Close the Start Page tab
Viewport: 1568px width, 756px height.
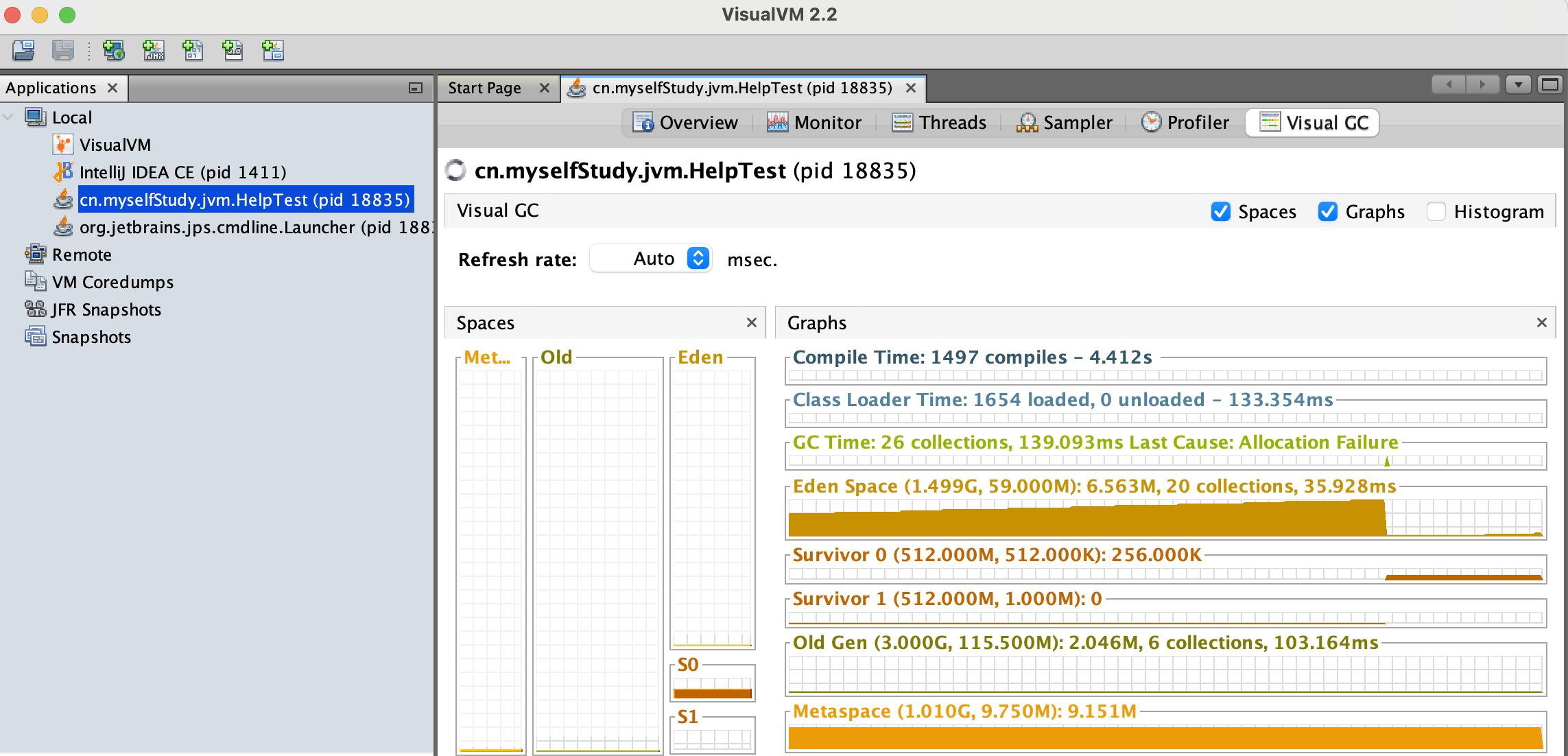[545, 88]
